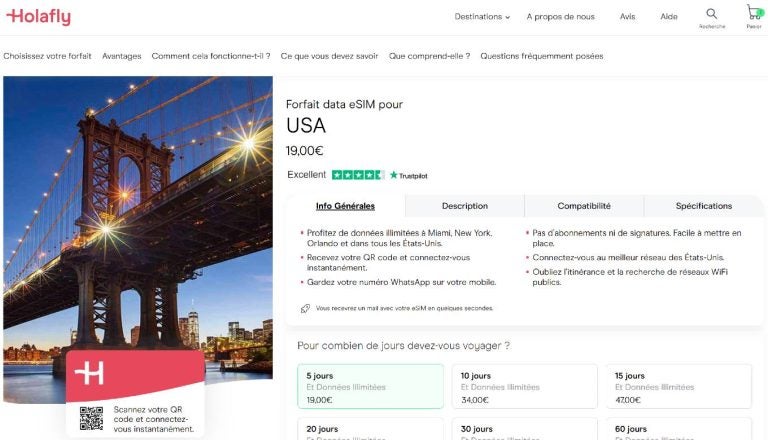Click the red Holafly H card logo

pyautogui.click(x=90, y=374)
